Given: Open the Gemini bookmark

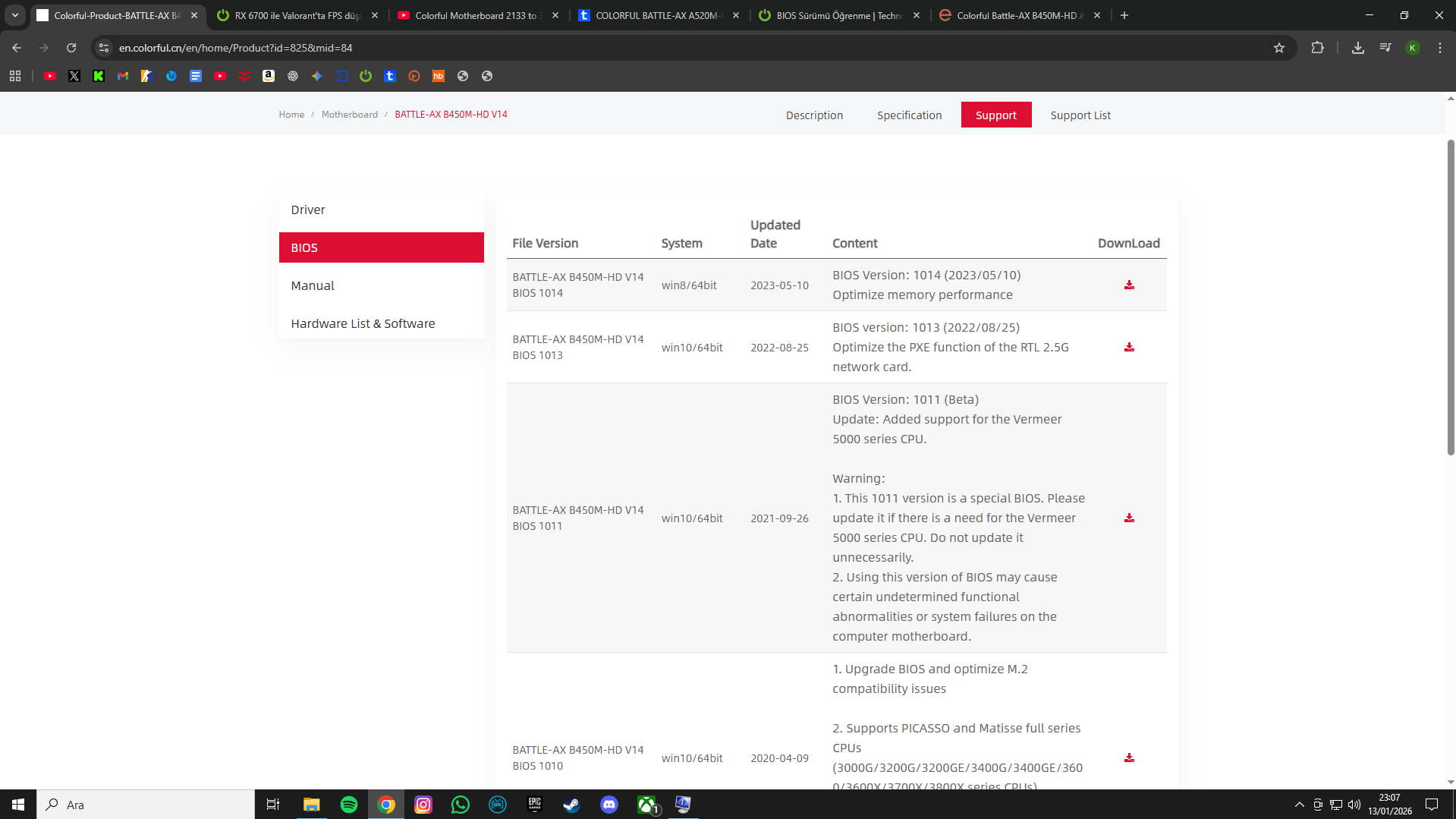Looking at the screenshot, I should 317,76.
